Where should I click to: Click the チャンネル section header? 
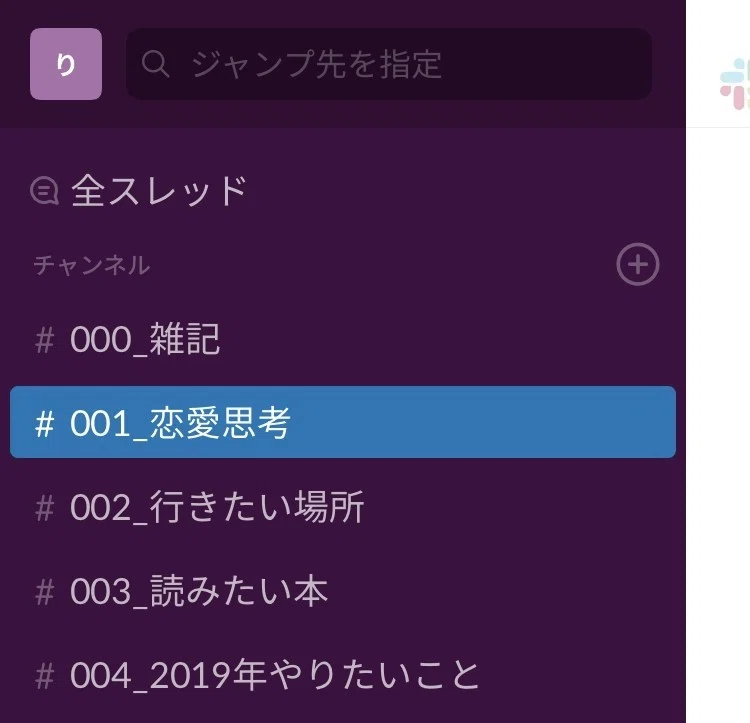point(92,264)
